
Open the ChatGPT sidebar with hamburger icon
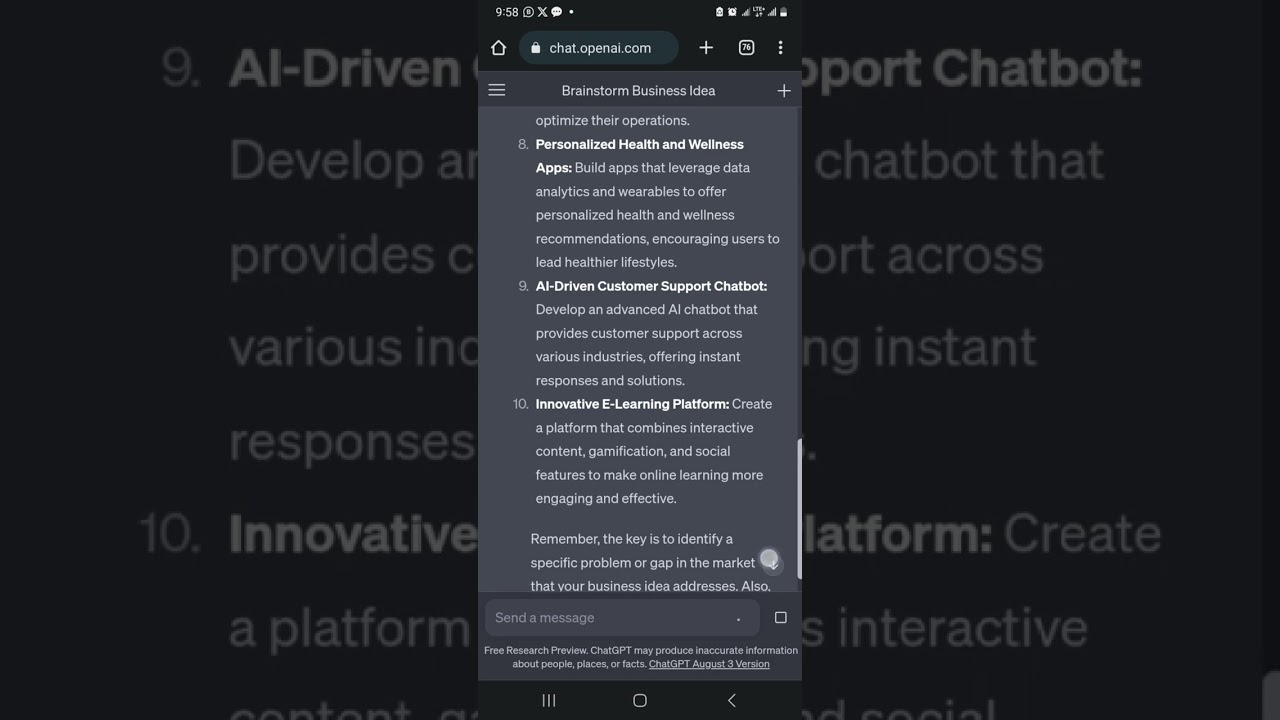(497, 90)
